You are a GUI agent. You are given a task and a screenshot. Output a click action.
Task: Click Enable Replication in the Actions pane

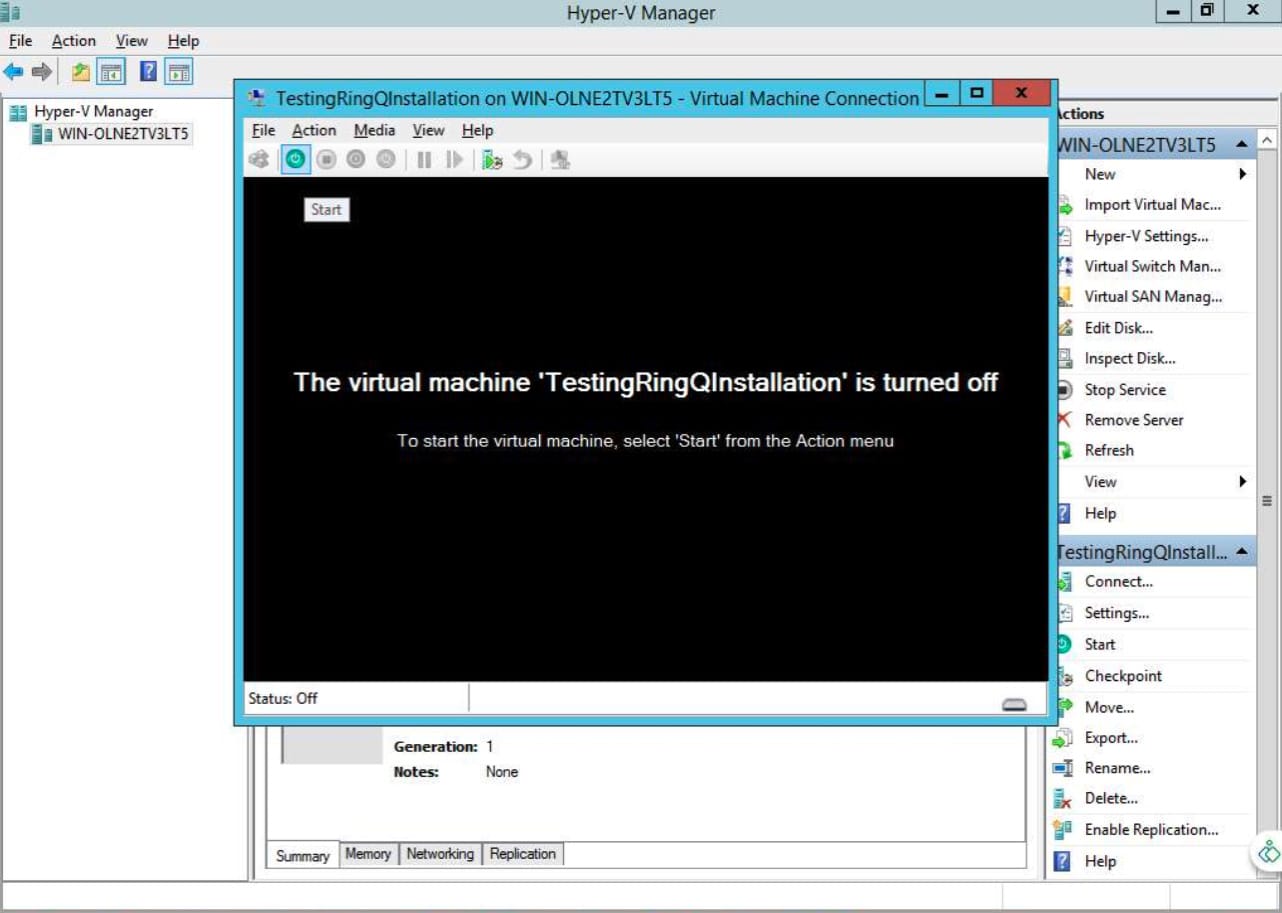coord(1150,829)
